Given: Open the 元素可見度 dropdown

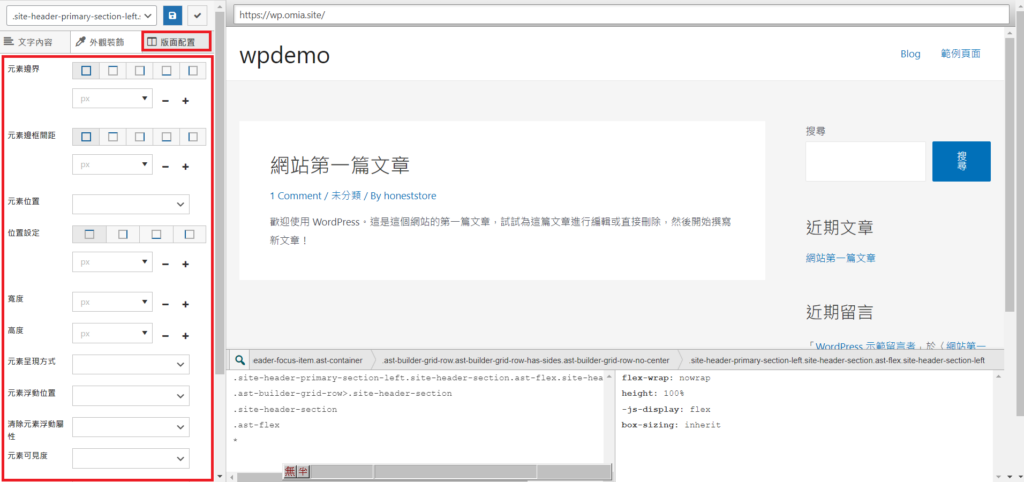Looking at the screenshot, I should tap(131, 458).
